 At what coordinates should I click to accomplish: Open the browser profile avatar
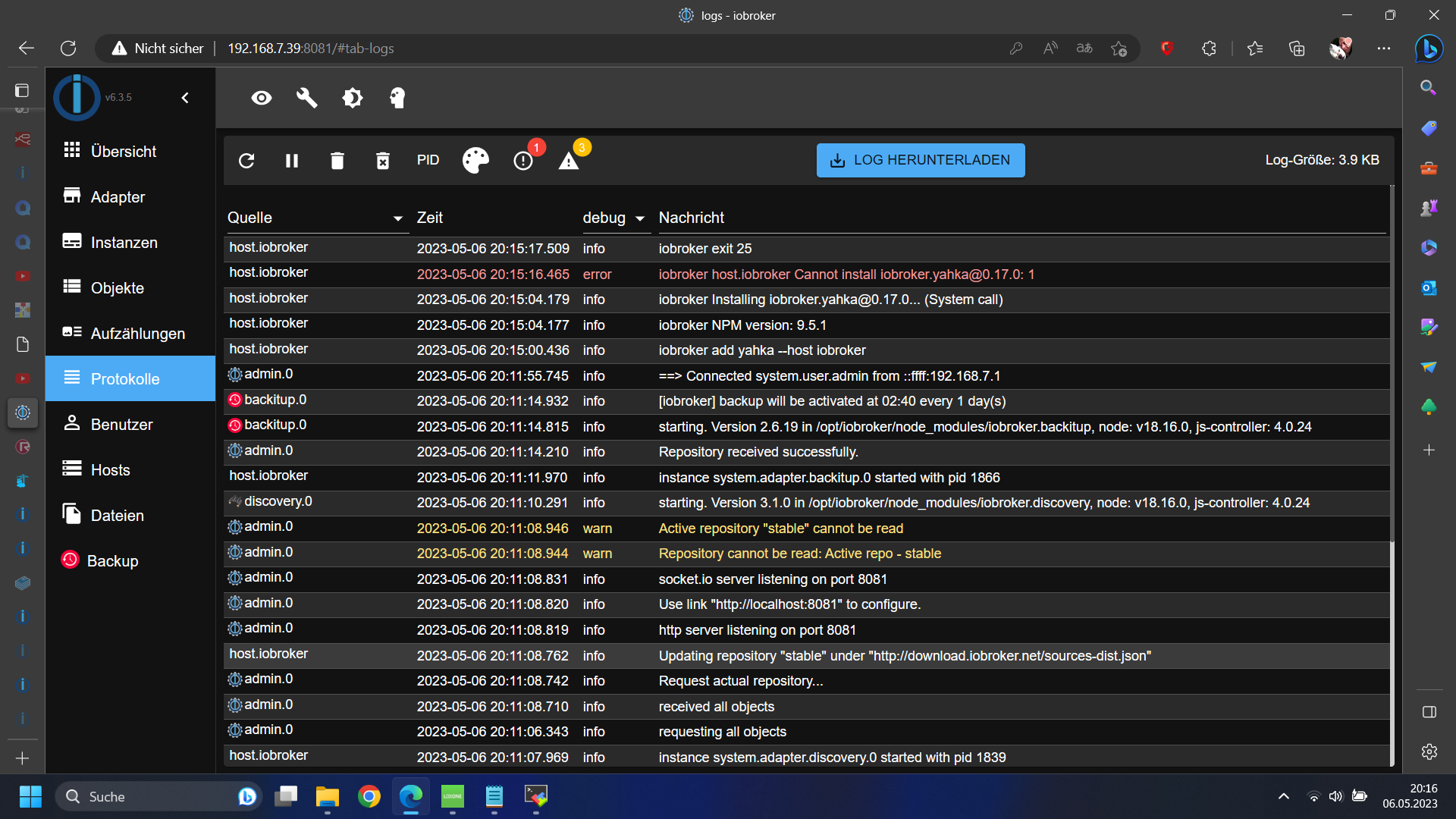coord(1341,49)
